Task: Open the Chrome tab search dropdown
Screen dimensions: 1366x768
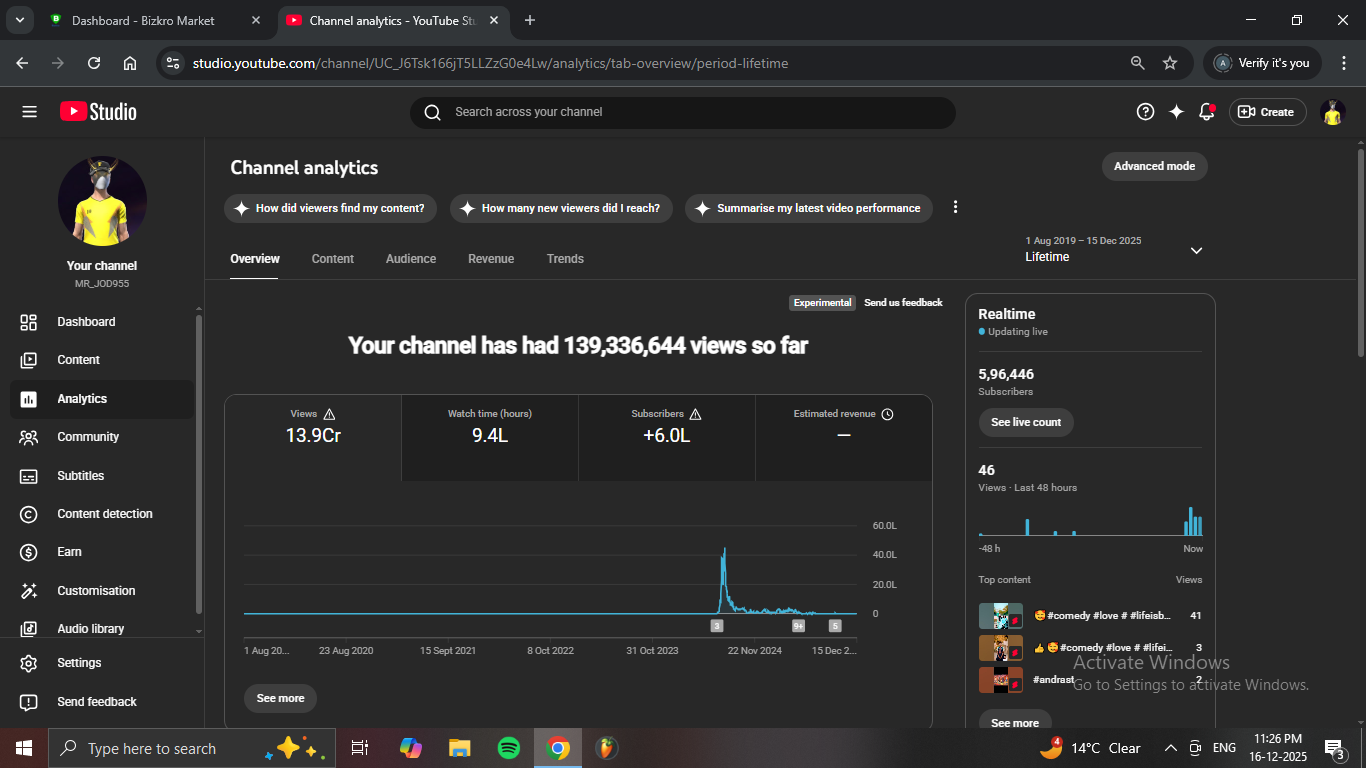Action: (x=19, y=20)
